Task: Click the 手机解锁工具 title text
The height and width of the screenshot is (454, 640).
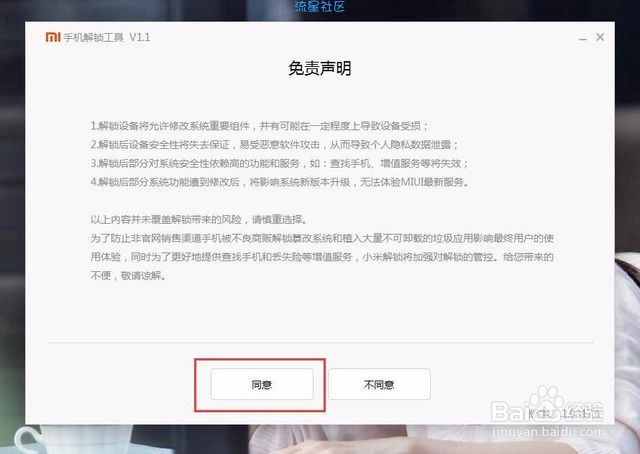Action: pyautogui.click(x=93, y=38)
